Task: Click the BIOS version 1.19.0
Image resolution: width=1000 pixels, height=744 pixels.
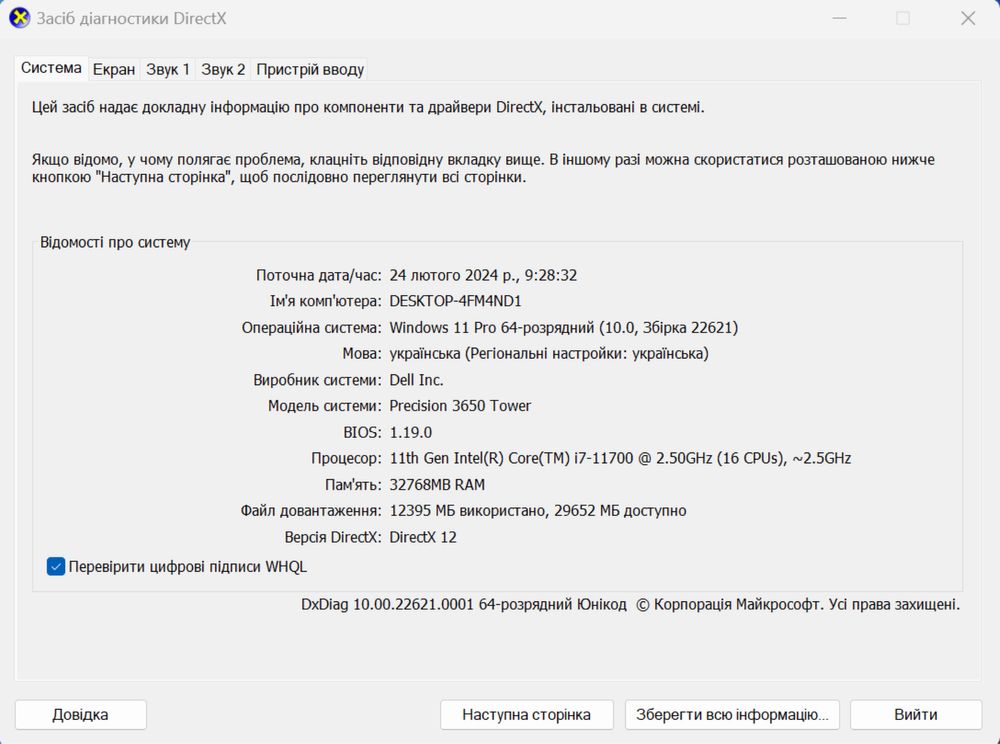Action: coord(411,432)
